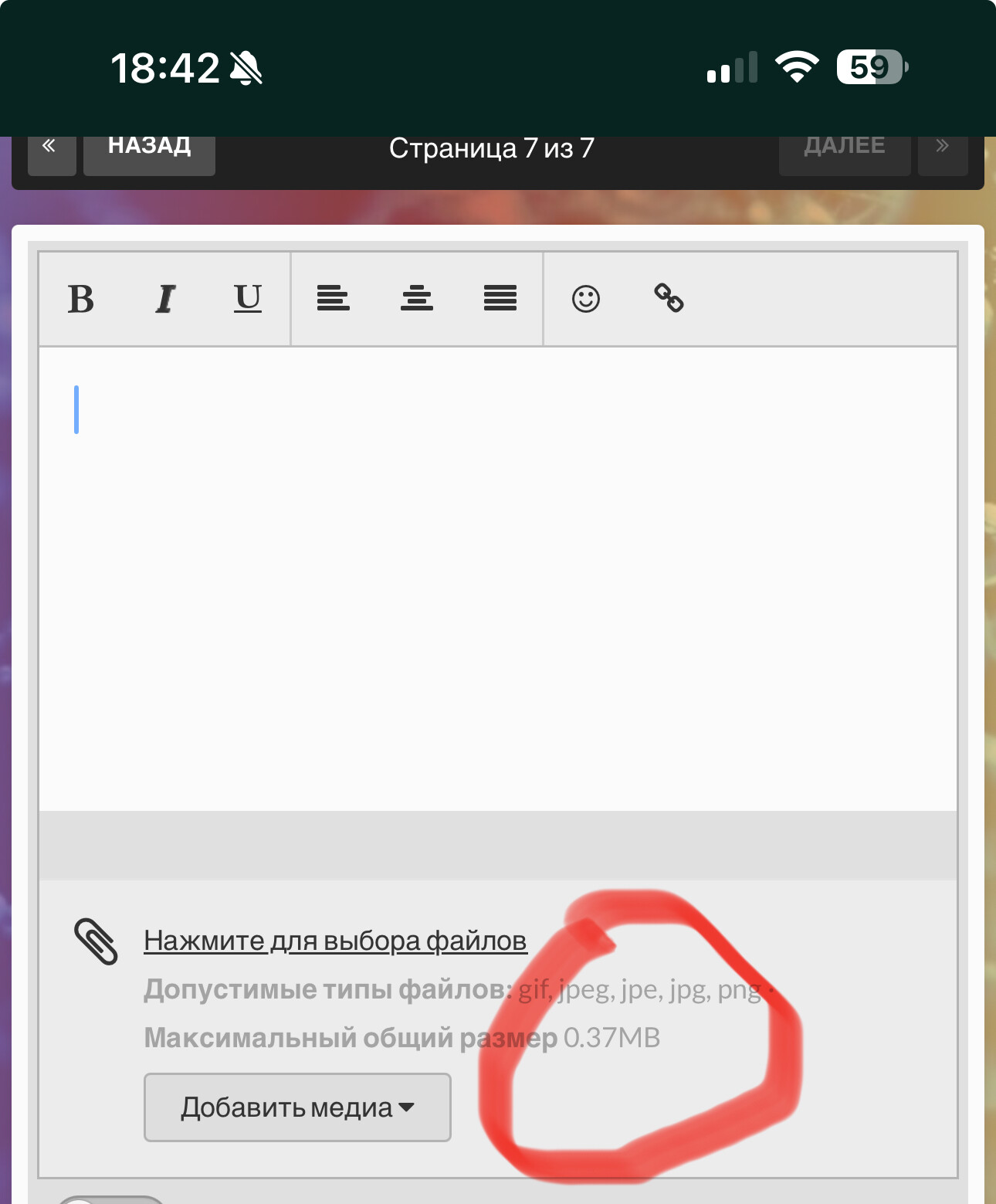The height and width of the screenshot is (1204, 996).
Task: Insert a hyperlink using chain icon
Action: 669,298
